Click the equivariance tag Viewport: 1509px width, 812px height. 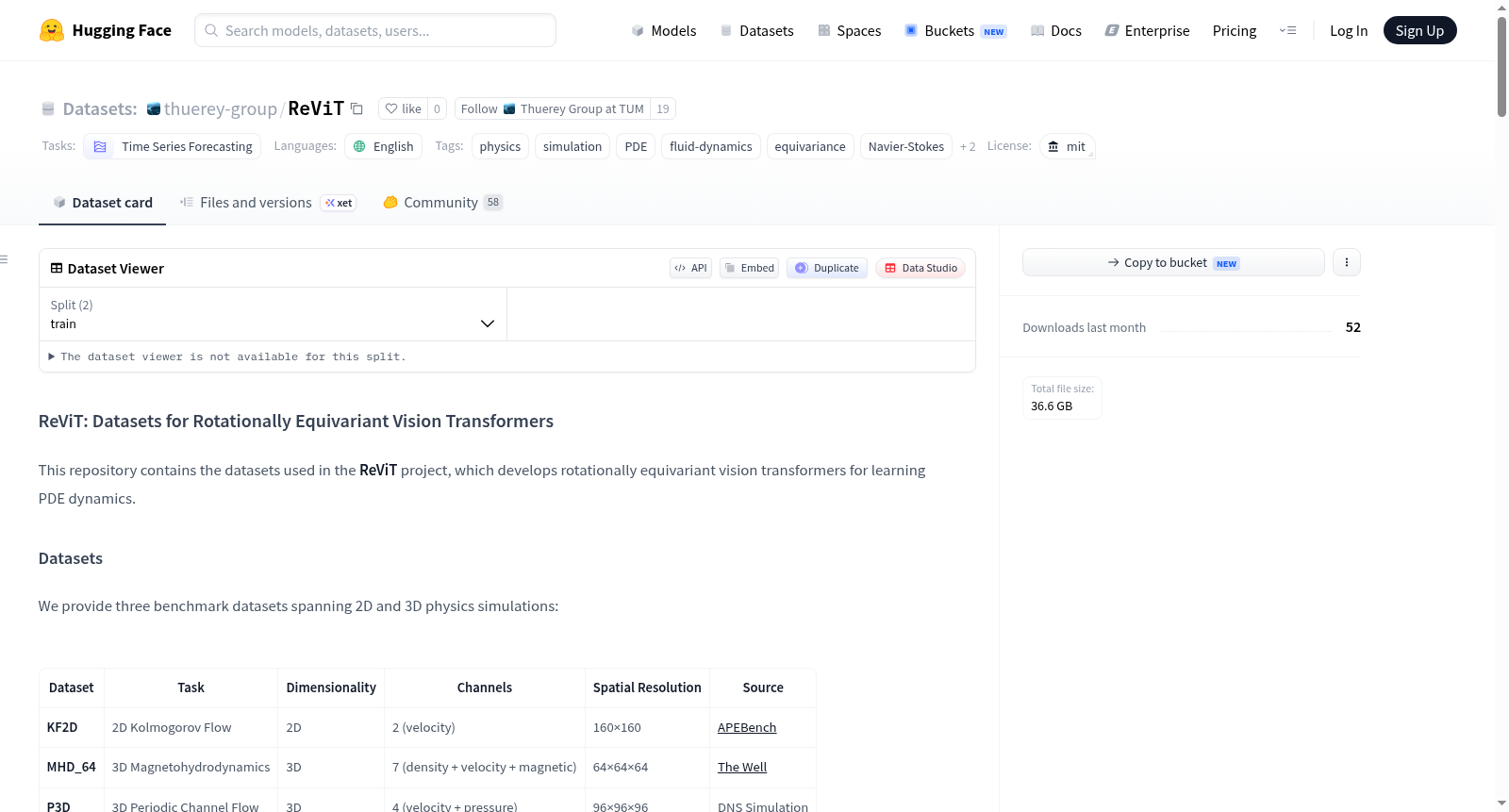click(810, 146)
